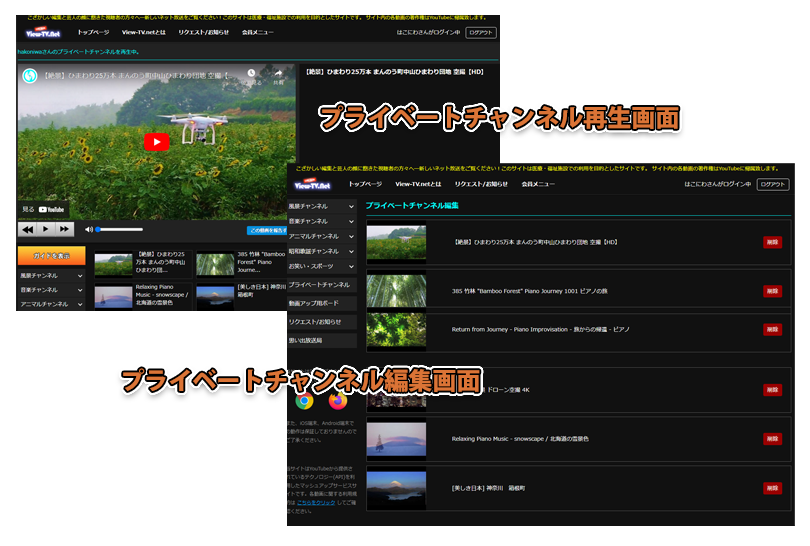Expand 風景チャンネル in playback window sidebar

pos(51,276)
